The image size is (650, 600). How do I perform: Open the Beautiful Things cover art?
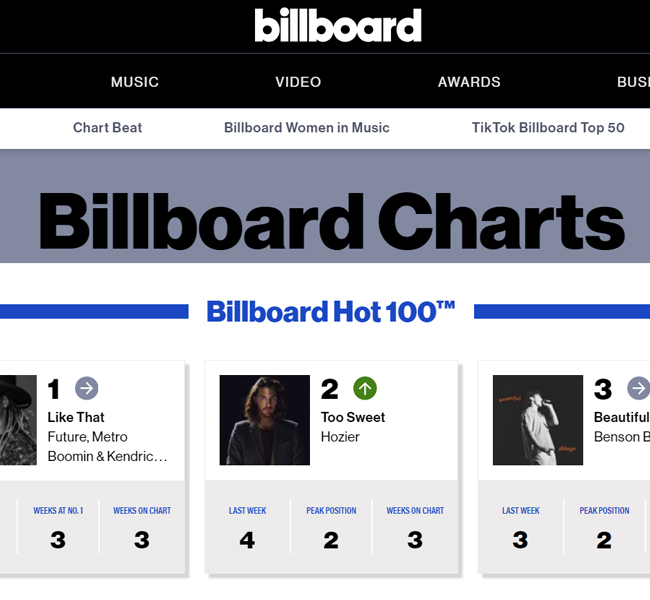538,420
